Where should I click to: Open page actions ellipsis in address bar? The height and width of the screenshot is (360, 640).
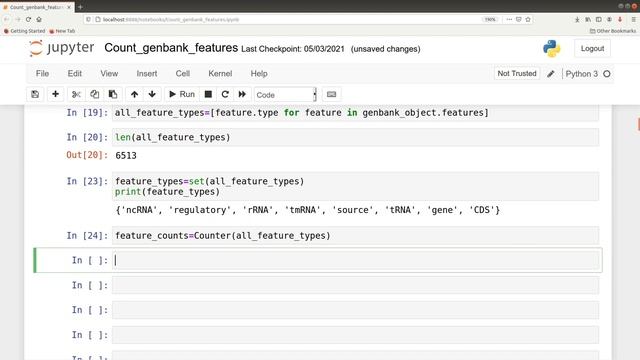[509, 19]
